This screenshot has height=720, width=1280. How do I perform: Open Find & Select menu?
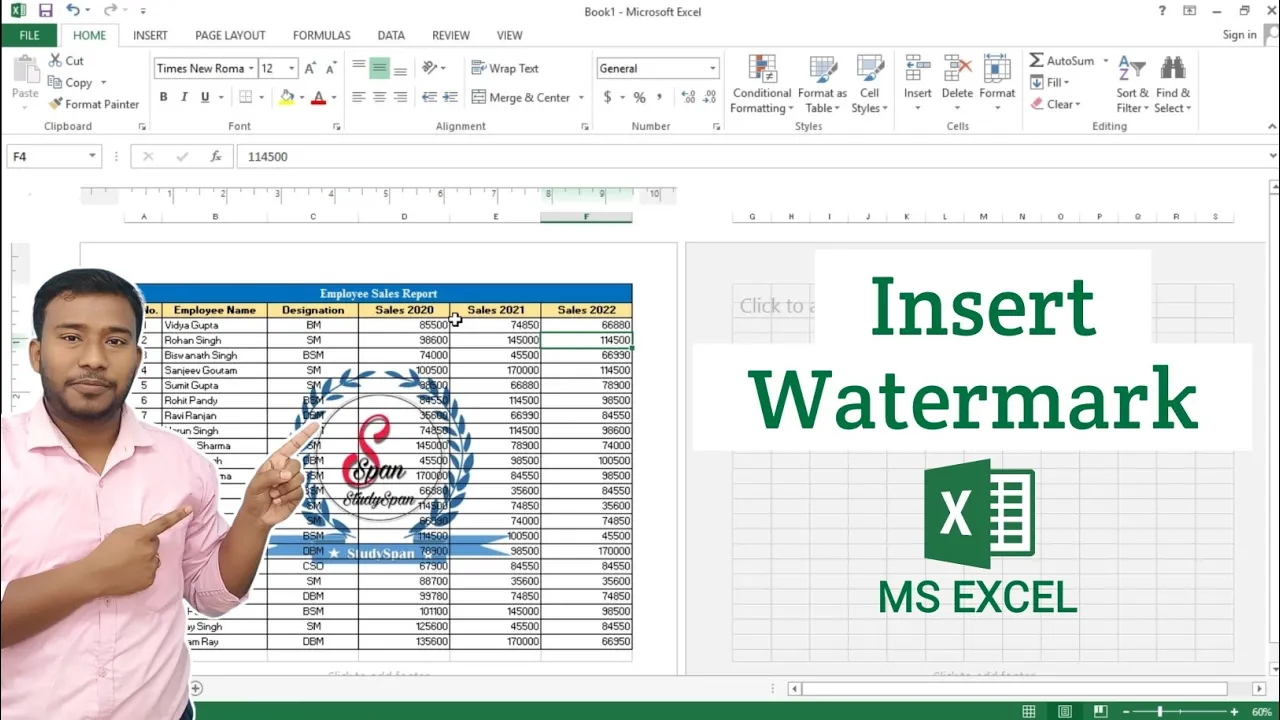(1172, 84)
